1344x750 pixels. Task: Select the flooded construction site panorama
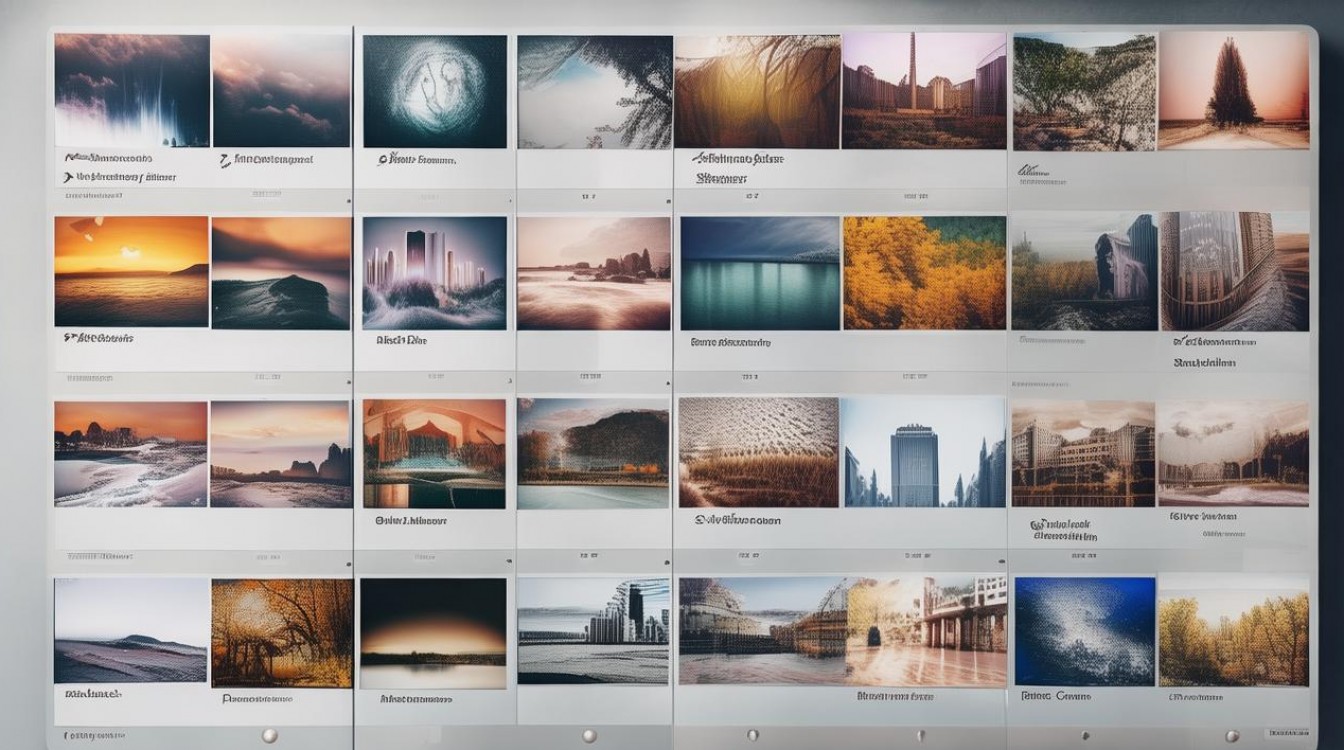(842, 631)
